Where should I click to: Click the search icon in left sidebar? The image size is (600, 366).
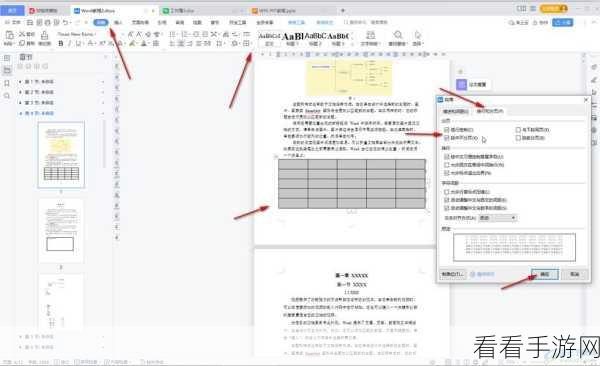point(7,96)
